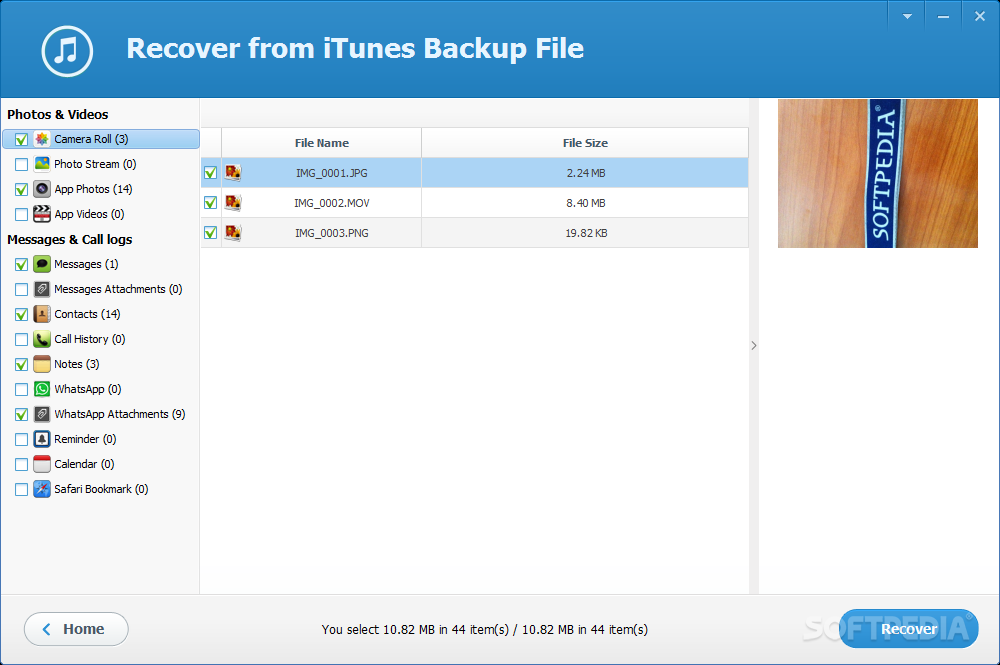Start recovery with the Recover button
The height and width of the screenshot is (665, 1000).
908,629
